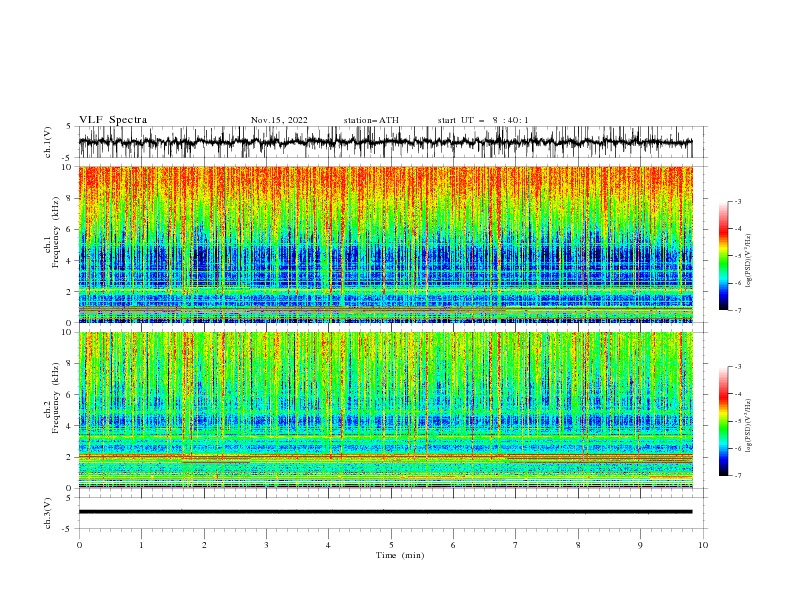Click the ch.2 "Frequency (kHz)" axis title
The width and height of the screenshot is (792, 612).
(56, 398)
